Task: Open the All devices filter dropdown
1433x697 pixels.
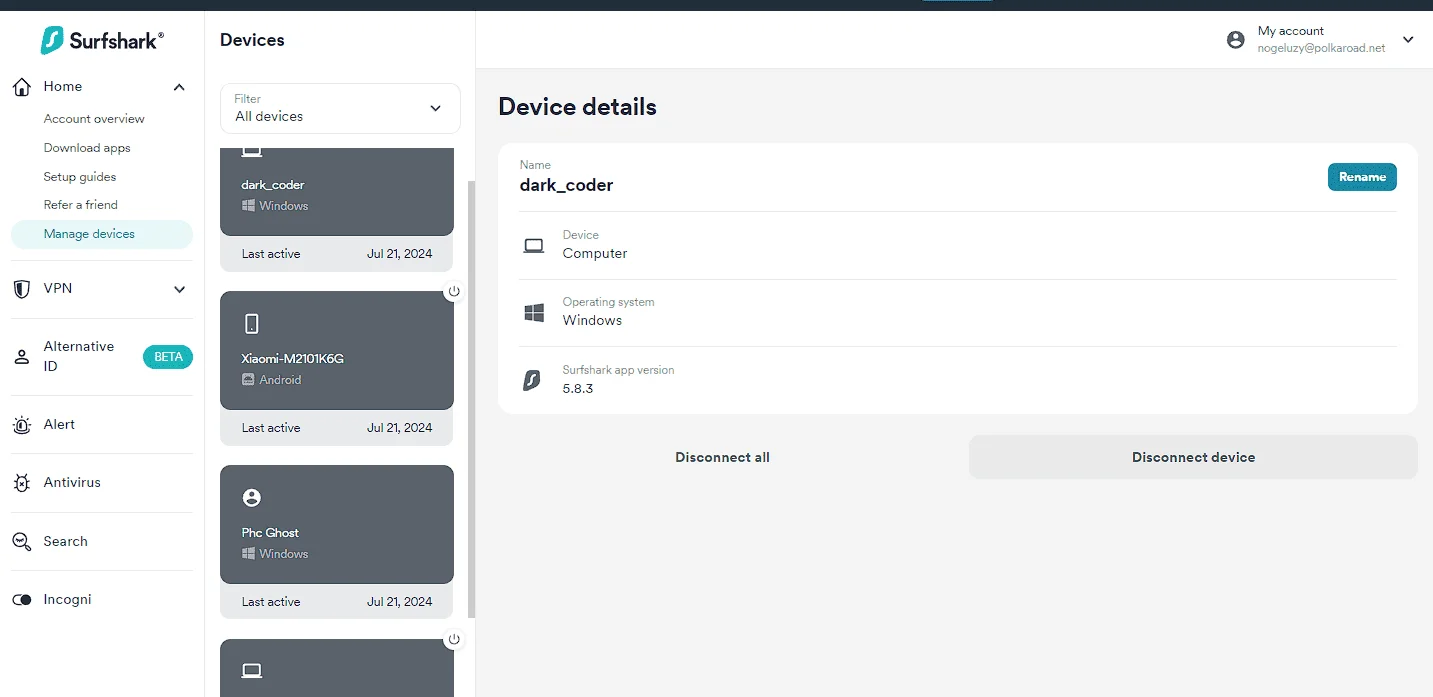Action: [x=340, y=108]
